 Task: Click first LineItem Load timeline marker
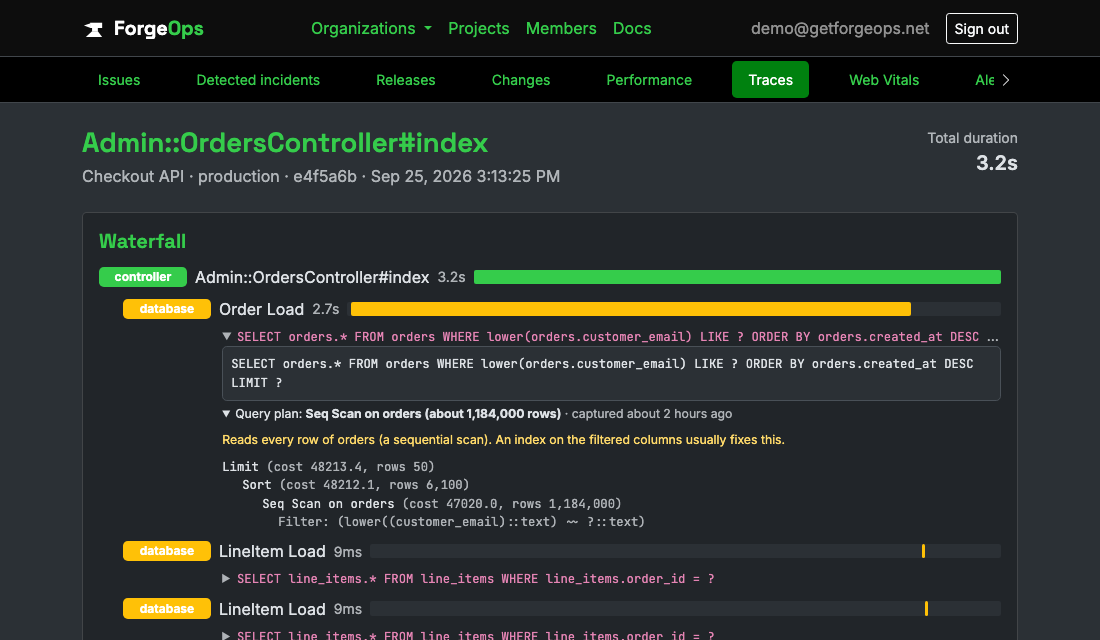(923, 552)
